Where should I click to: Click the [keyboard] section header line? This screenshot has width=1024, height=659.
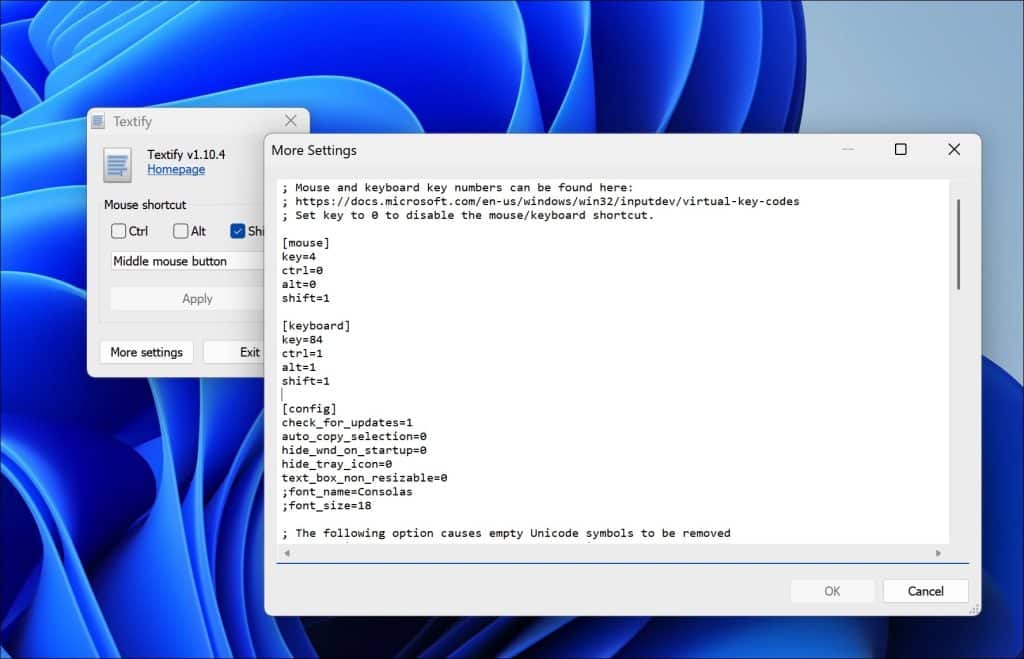[316, 325]
